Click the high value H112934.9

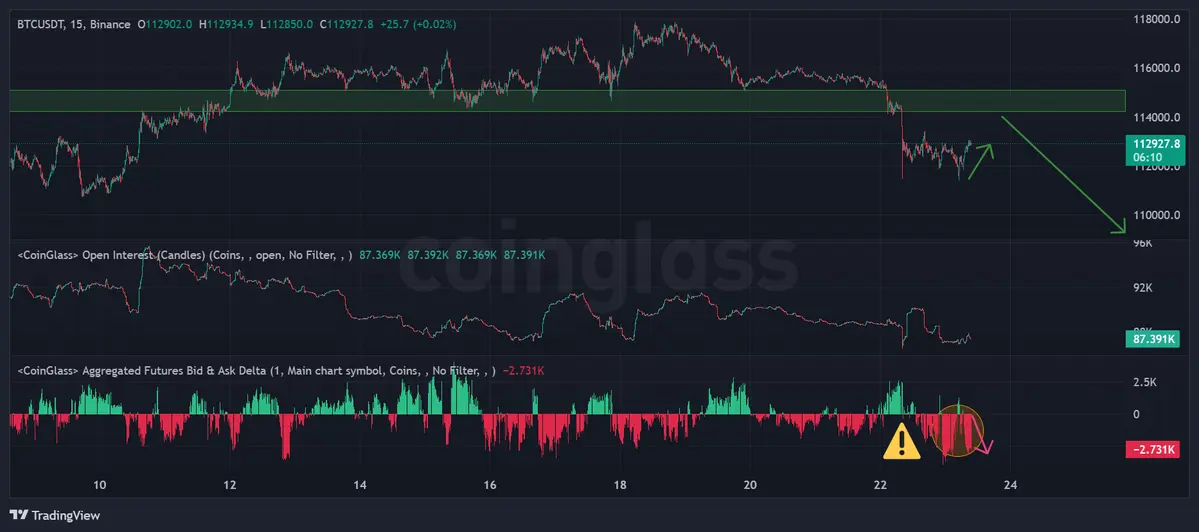tap(228, 24)
